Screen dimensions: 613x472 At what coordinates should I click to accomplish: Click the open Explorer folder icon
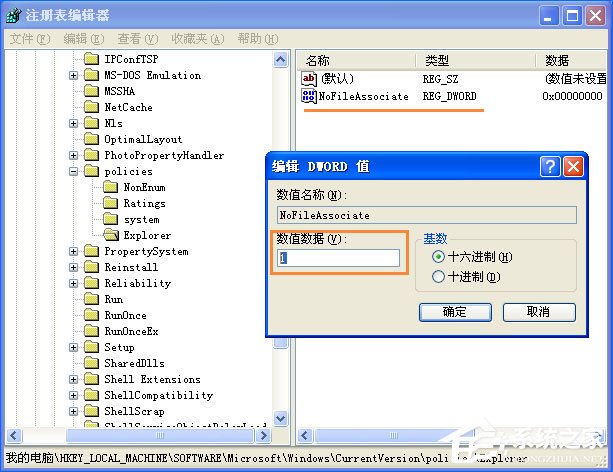click(111, 235)
